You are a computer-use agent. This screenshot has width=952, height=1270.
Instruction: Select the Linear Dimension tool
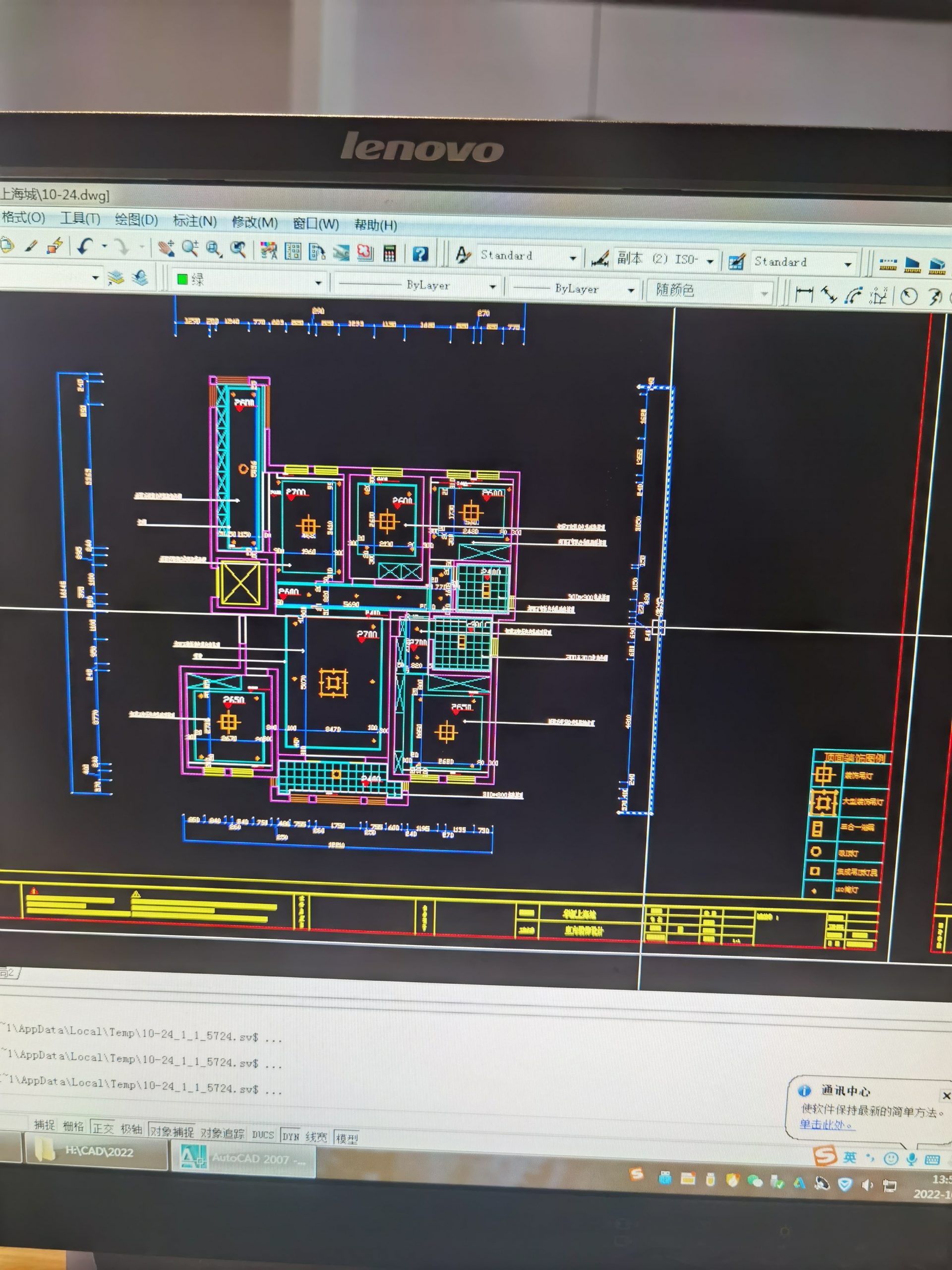[804, 295]
